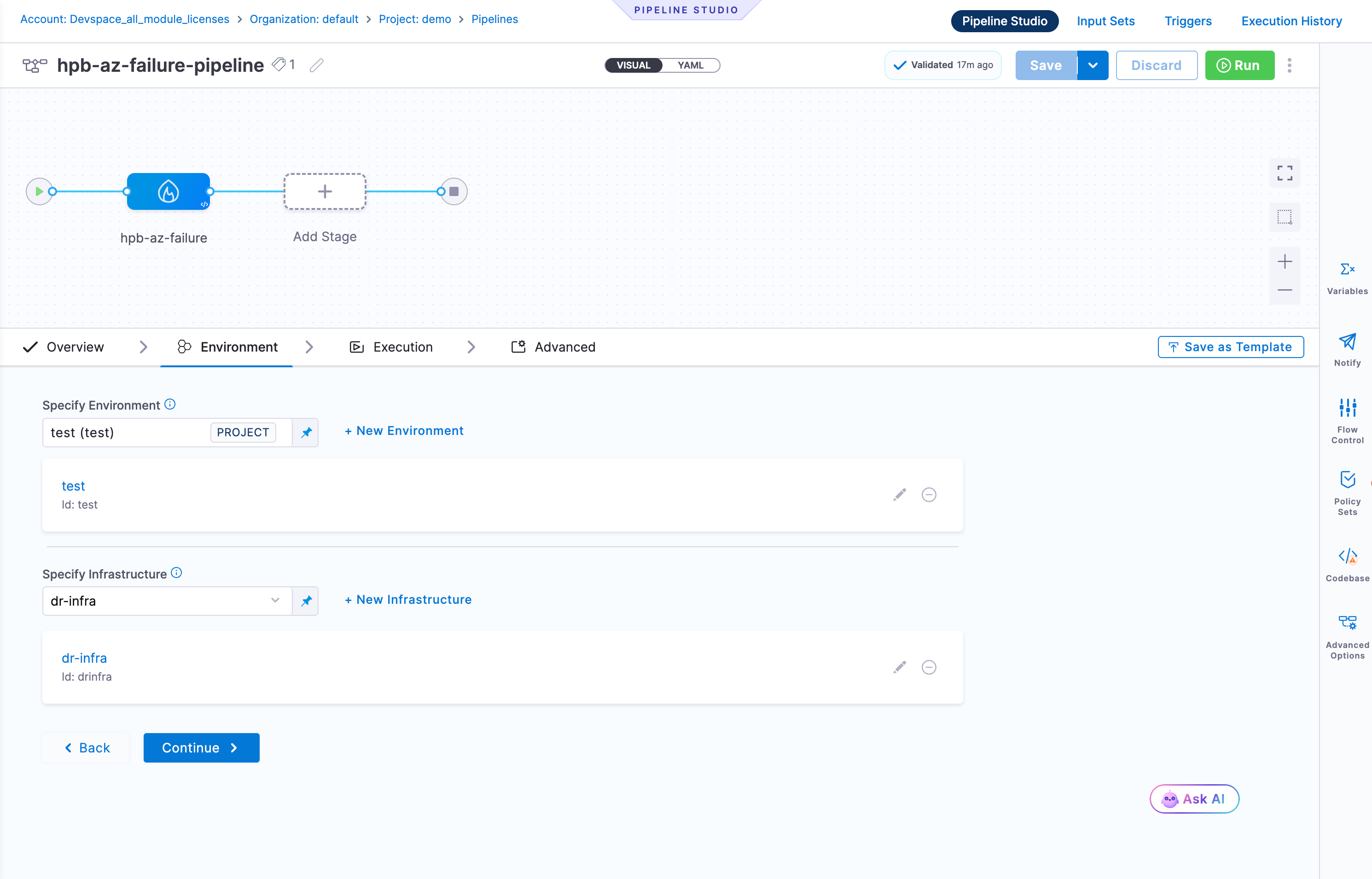Zoom in the pipeline canvas
The height and width of the screenshot is (879, 1372).
(1284, 261)
